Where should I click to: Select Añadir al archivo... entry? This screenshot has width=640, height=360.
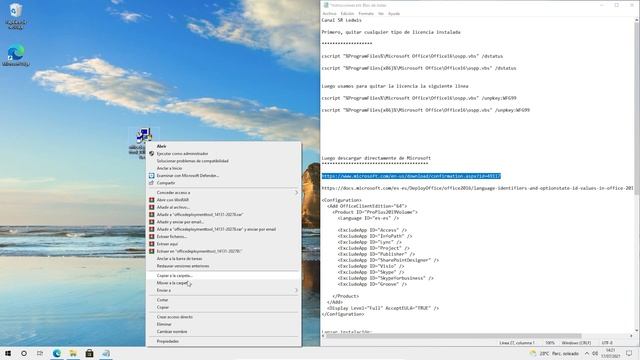tap(173, 207)
